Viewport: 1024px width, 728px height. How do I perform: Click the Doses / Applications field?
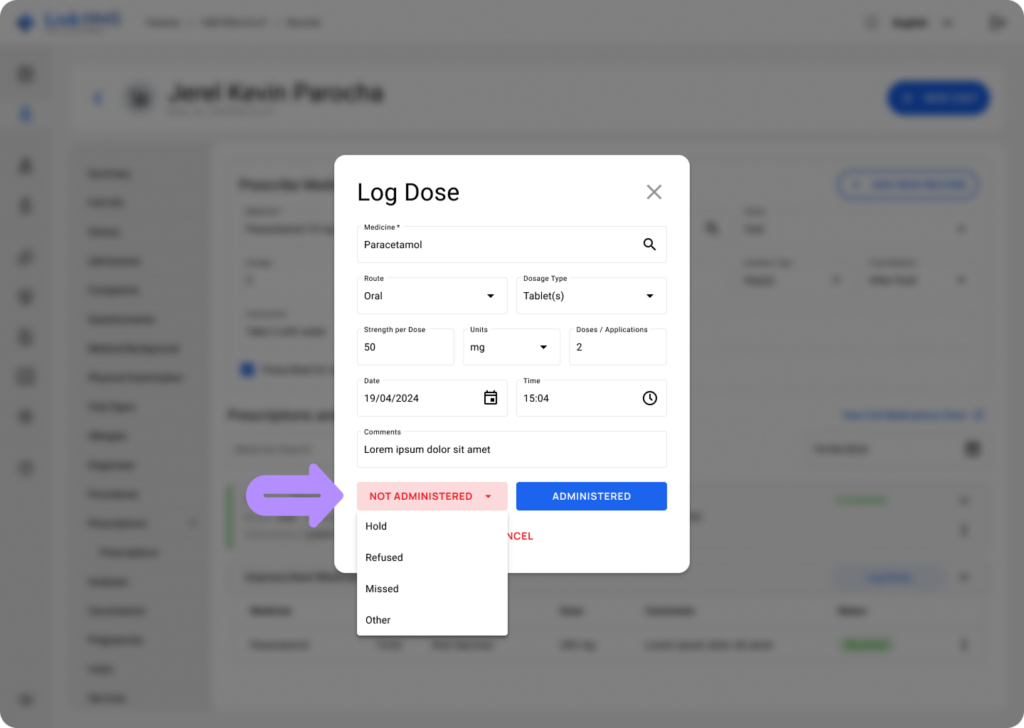click(x=617, y=348)
